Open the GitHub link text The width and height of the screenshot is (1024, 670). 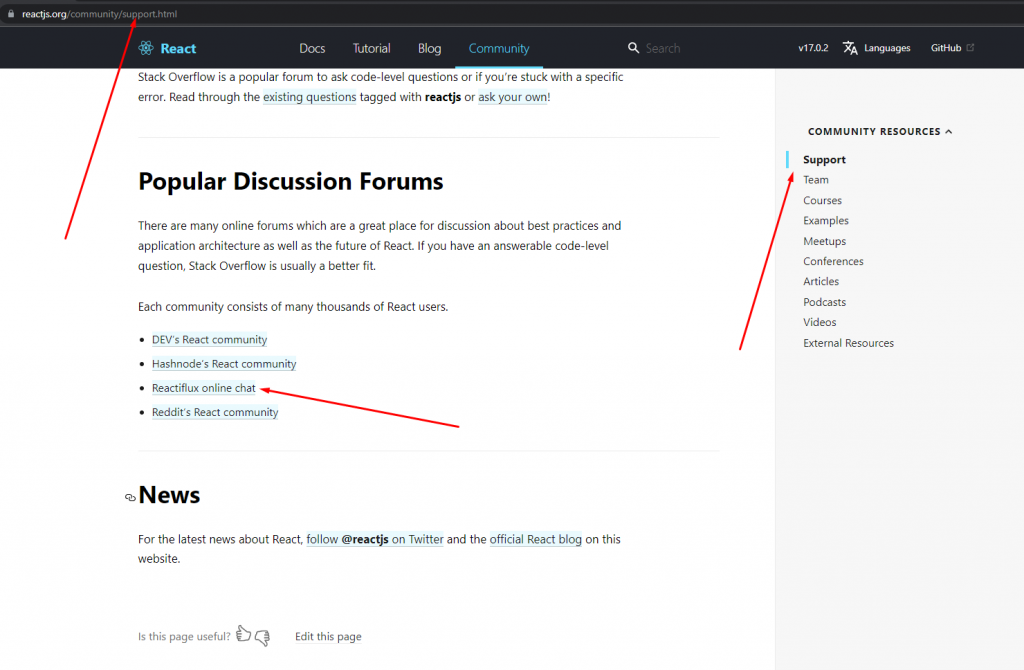click(946, 48)
